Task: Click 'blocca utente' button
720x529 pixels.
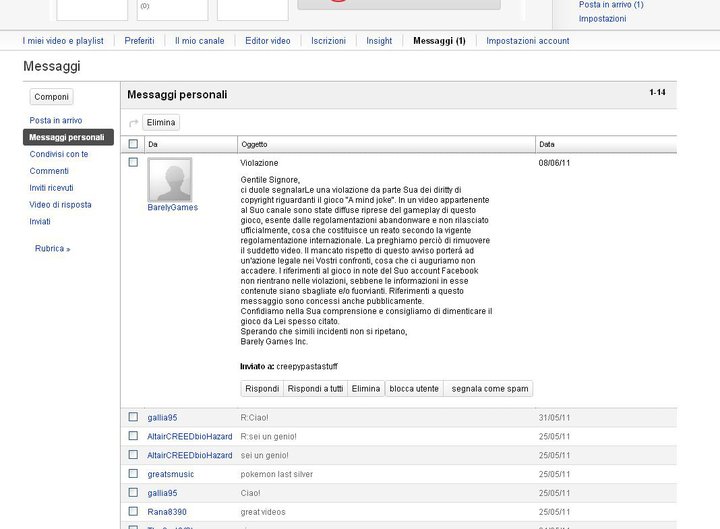Action: coord(414,388)
